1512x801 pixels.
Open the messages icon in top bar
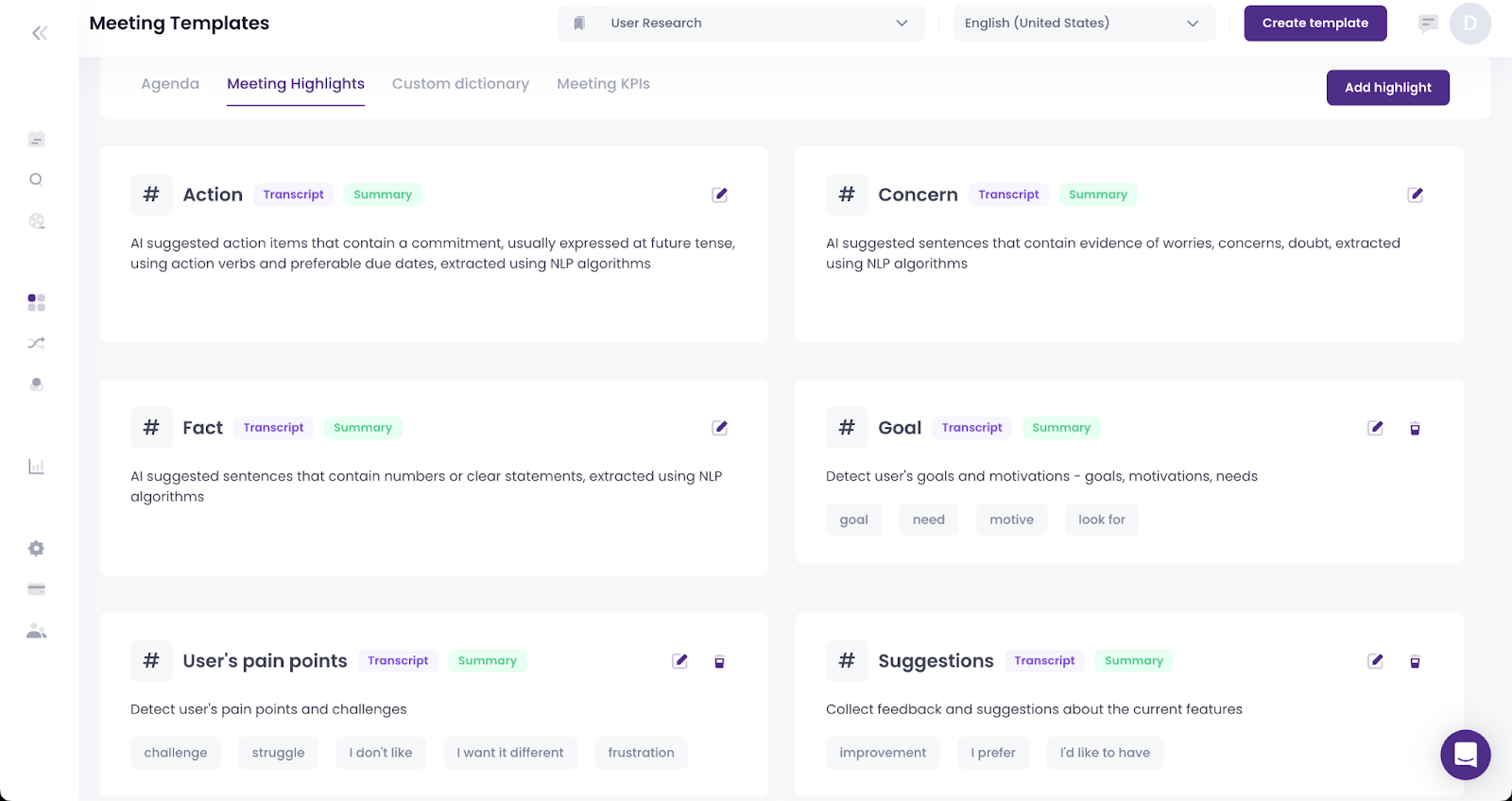(1427, 24)
